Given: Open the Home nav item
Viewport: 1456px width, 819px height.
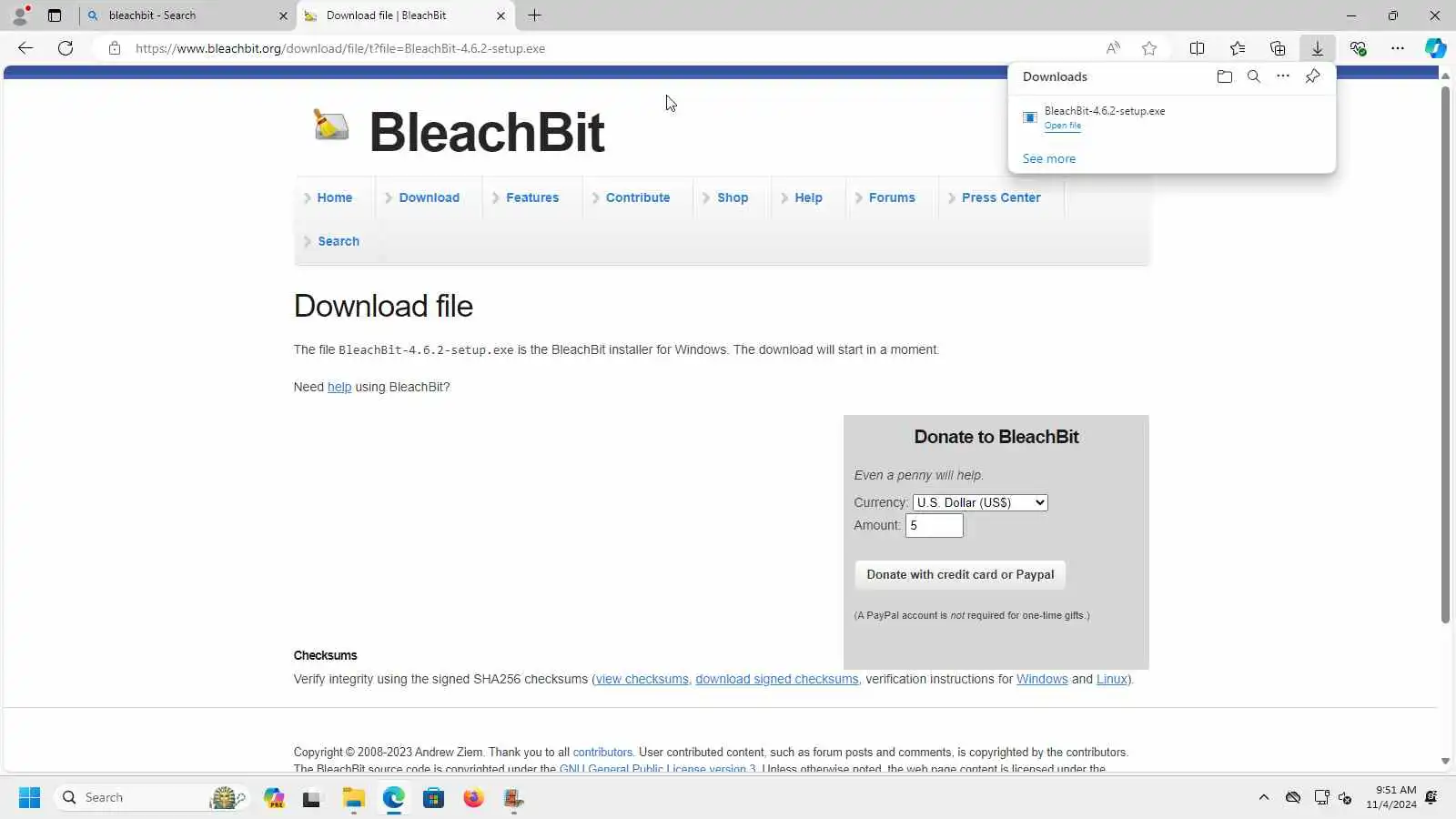Looking at the screenshot, I should (x=334, y=197).
